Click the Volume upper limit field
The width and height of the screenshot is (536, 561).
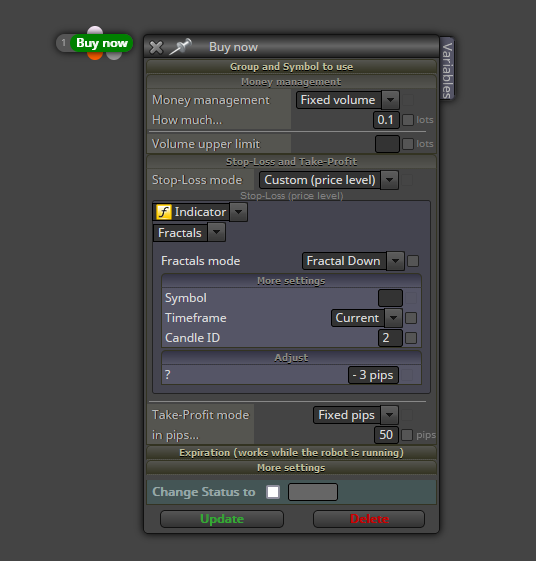pyautogui.click(x=387, y=144)
